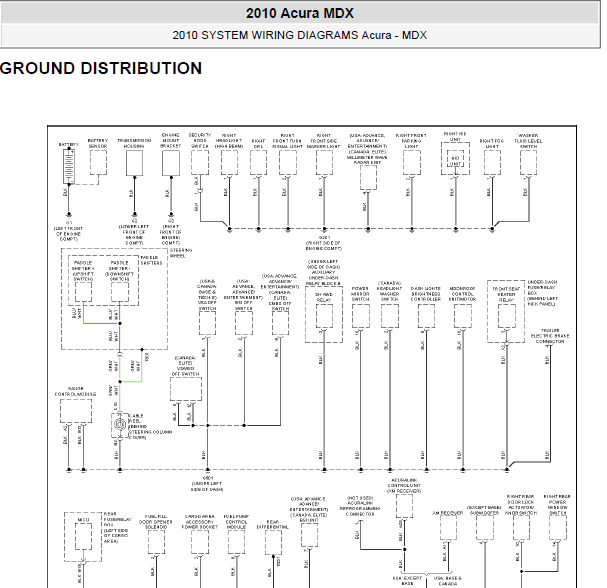The width and height of the screenshot is (607, 588).
Task: Click the Gauge Control Module box
Action: pos(76,411)
